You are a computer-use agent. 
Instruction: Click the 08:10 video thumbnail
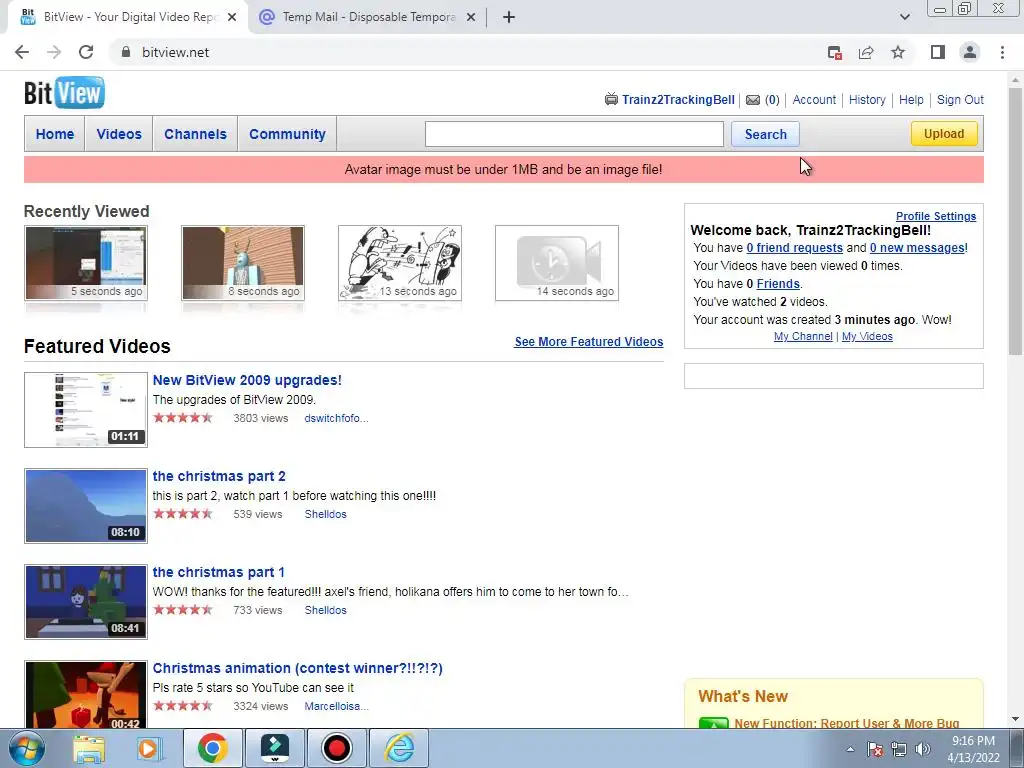(x=86, y=505)
